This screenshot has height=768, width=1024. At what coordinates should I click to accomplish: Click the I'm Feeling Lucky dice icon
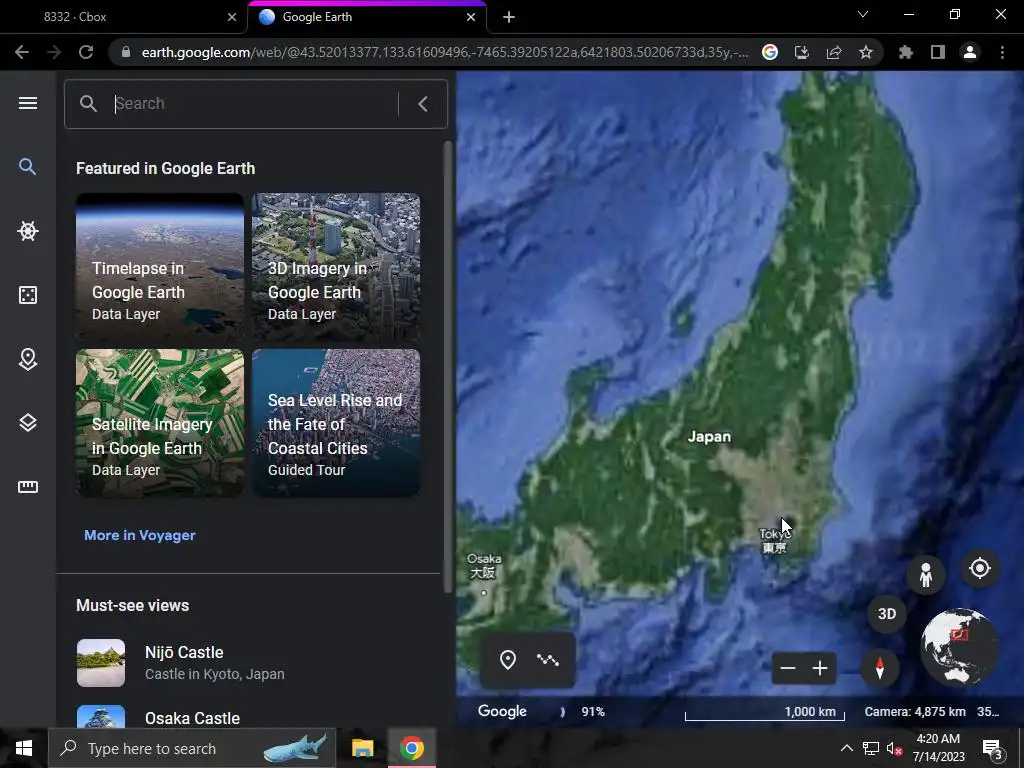click(x=27, y=295)
